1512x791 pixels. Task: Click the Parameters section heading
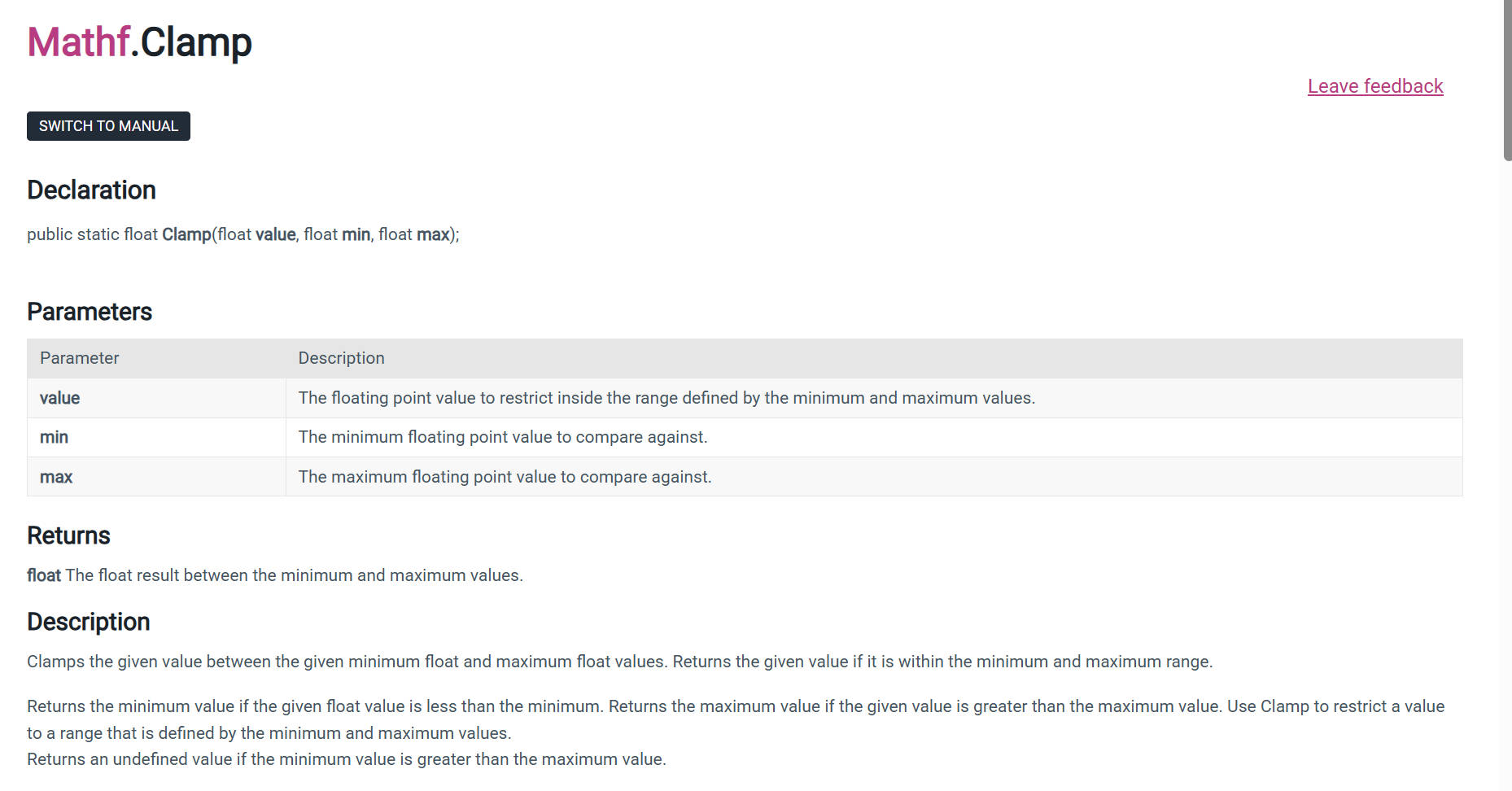coord(90,312)
